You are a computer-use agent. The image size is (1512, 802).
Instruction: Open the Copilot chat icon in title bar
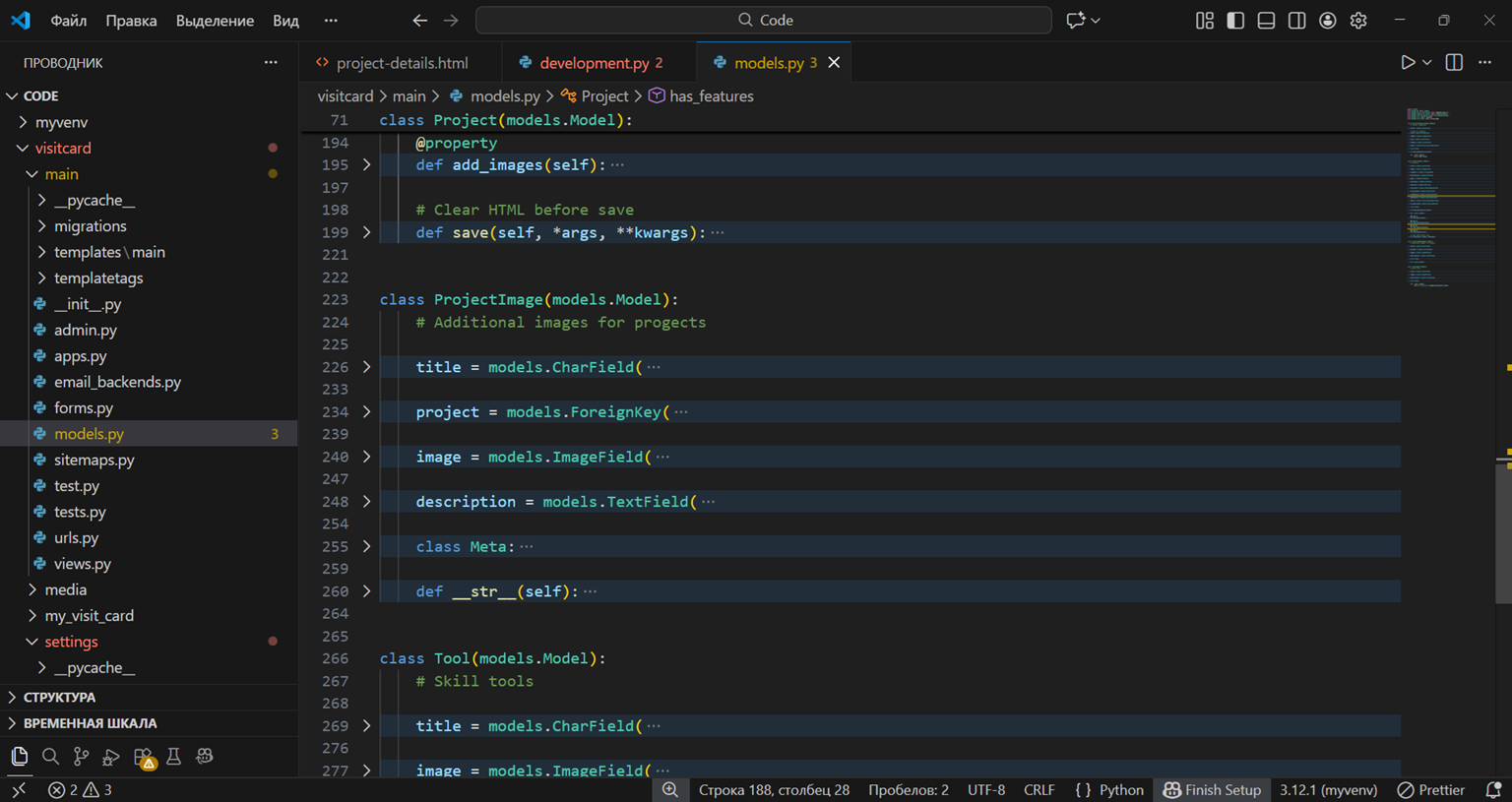click(1075, 20)
